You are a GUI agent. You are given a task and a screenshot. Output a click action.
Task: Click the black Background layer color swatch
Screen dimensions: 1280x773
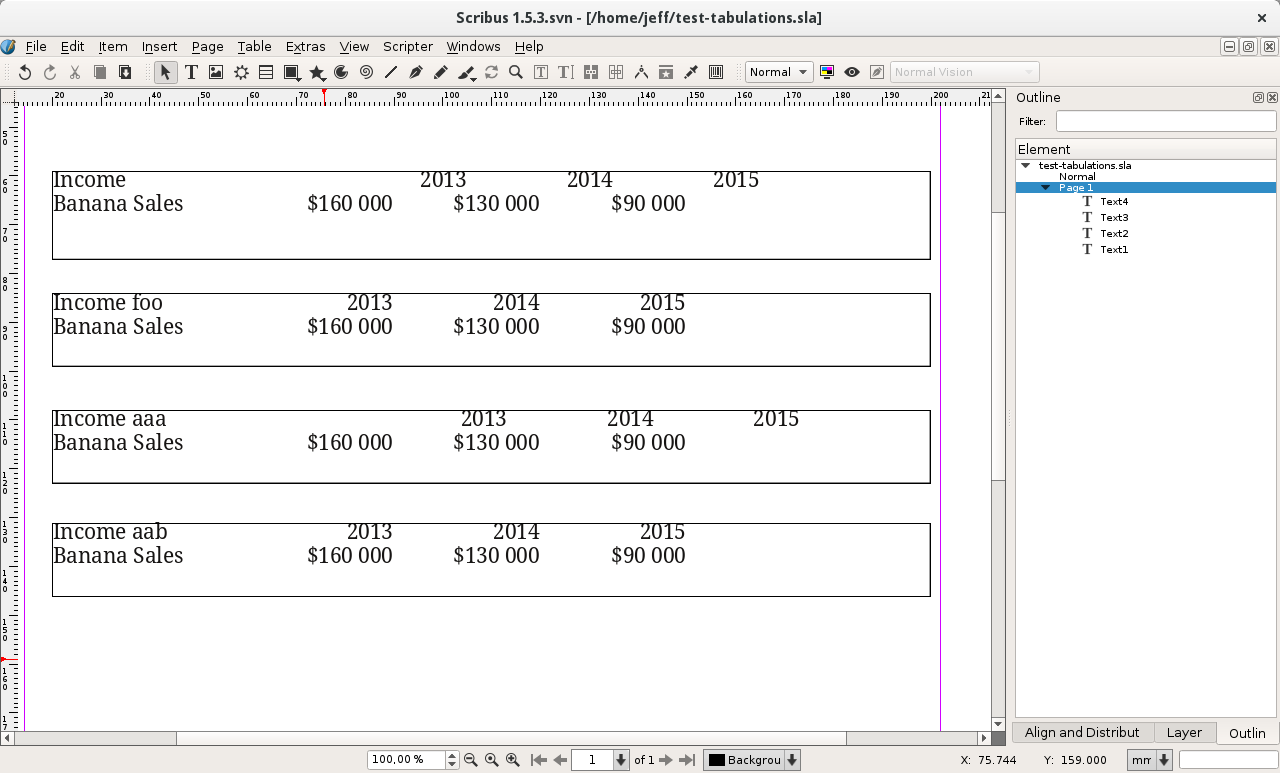(716, 760)
